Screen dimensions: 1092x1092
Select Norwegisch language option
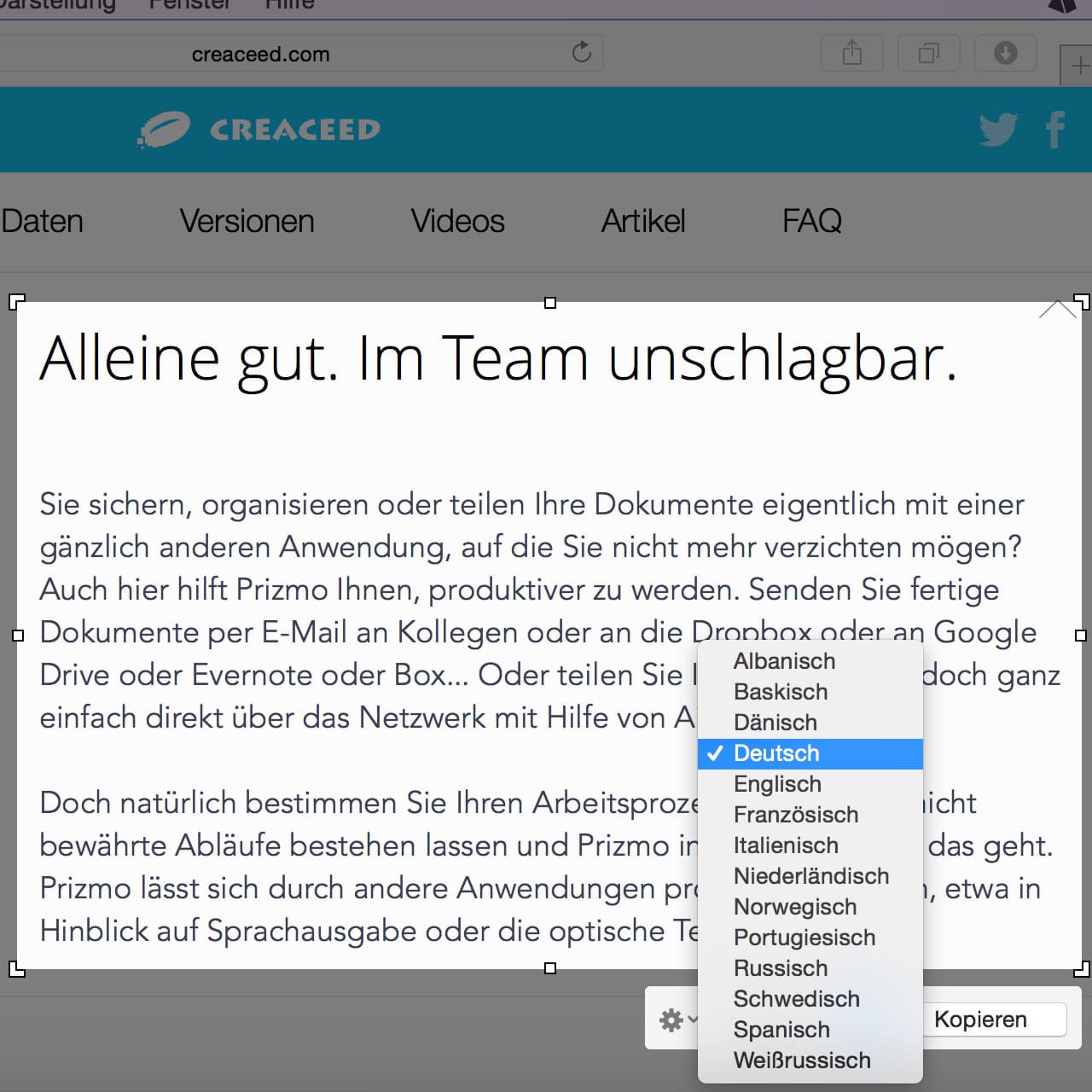pyautogui.click(x=810, y=907)
